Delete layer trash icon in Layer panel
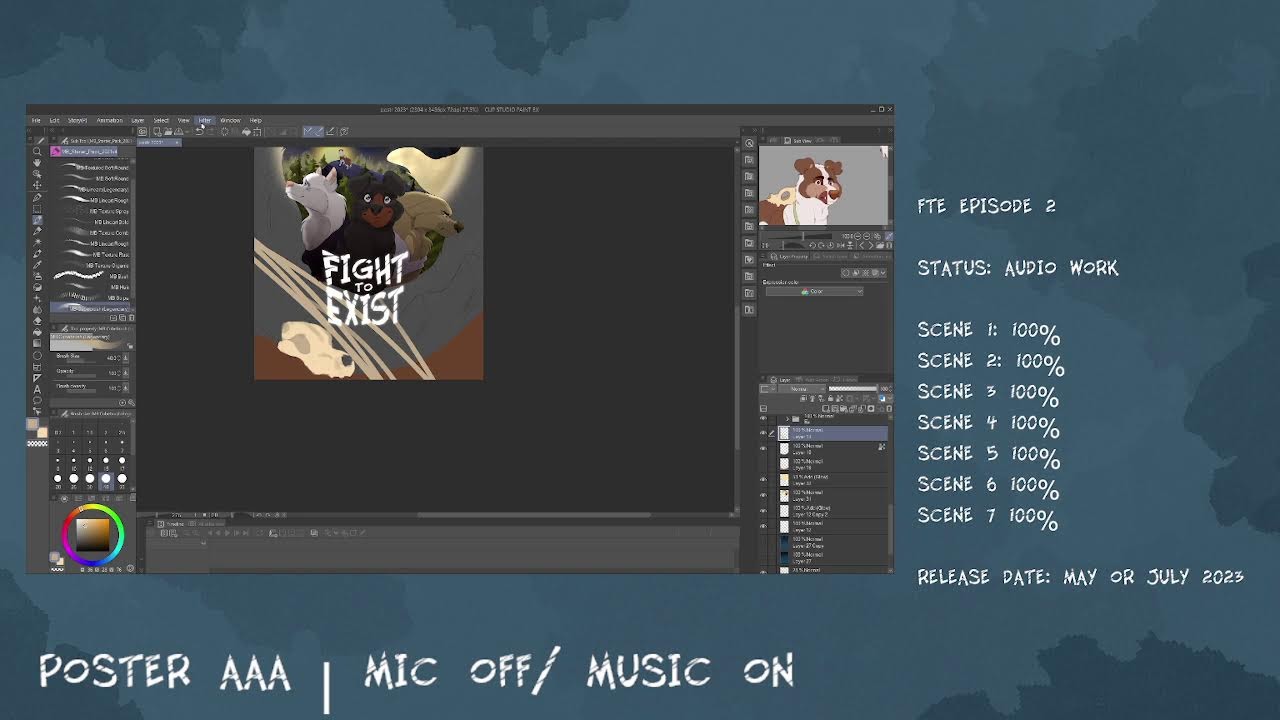This screenshot has height=720, width=1280. [889, 409]
